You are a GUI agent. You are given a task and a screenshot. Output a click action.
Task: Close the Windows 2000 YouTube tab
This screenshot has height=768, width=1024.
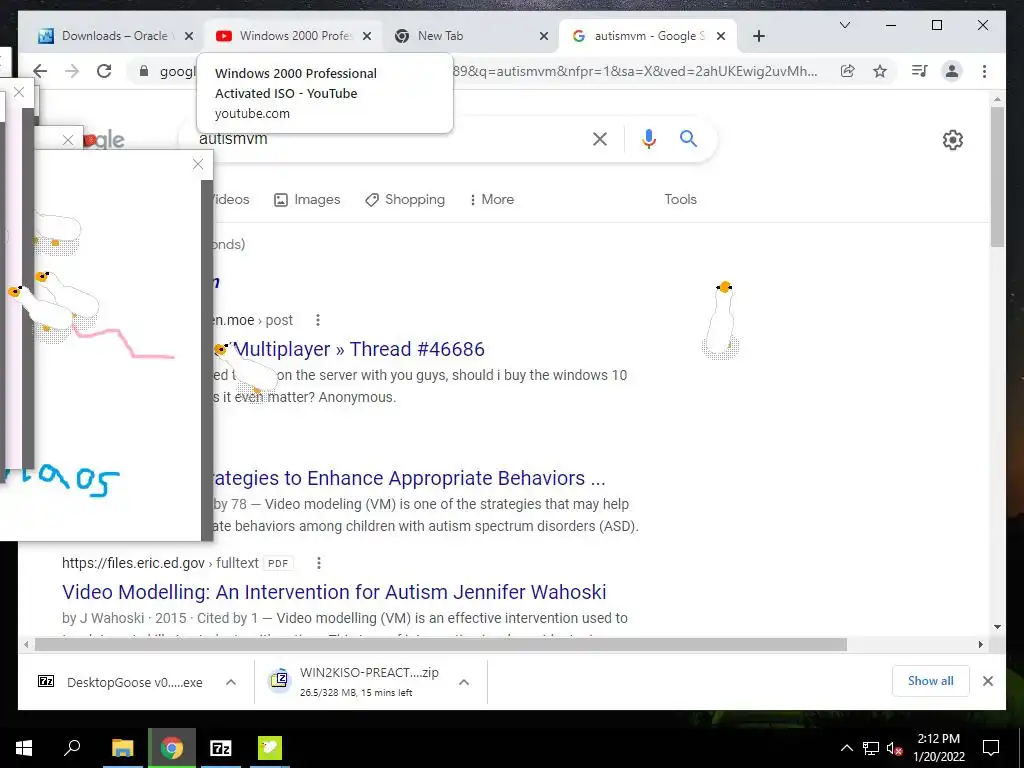coord(367,36)
